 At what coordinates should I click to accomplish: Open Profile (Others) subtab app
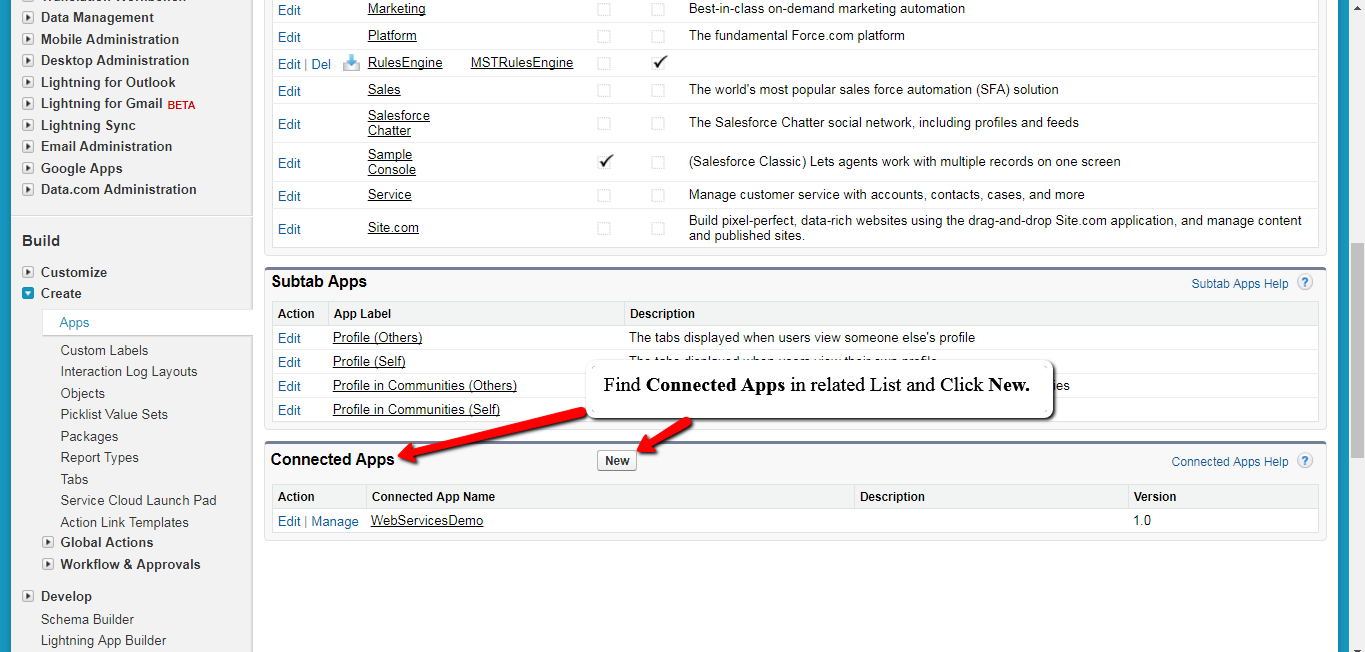coord(377,338)
